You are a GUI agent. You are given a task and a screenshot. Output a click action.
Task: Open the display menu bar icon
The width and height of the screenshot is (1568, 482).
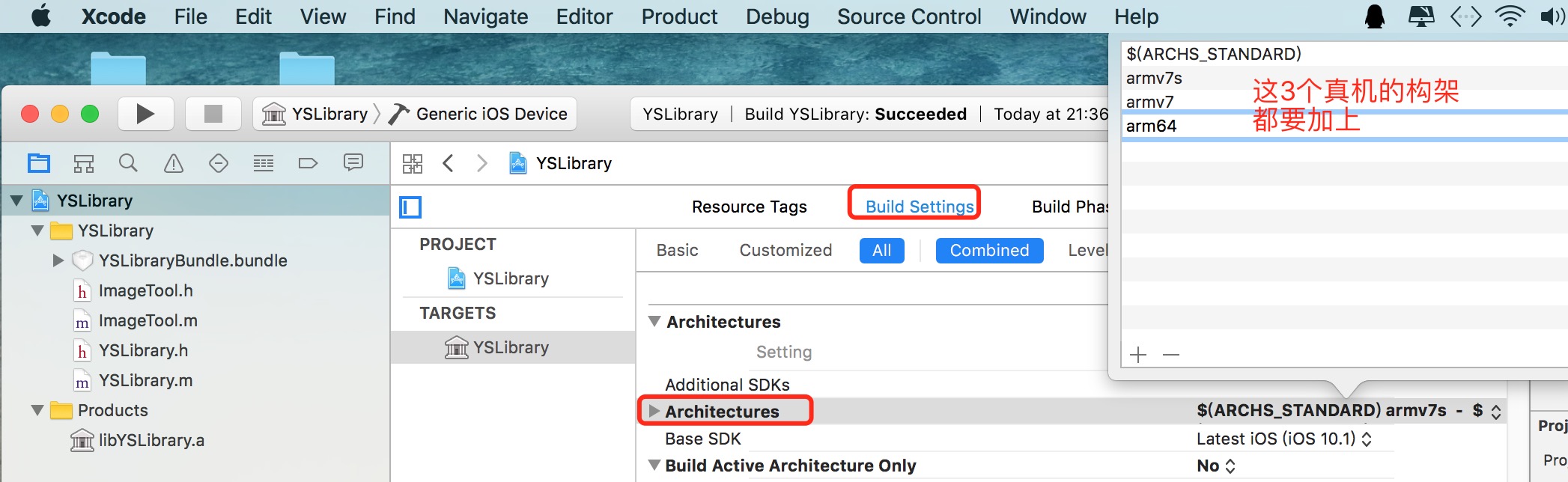point(1421,16)
